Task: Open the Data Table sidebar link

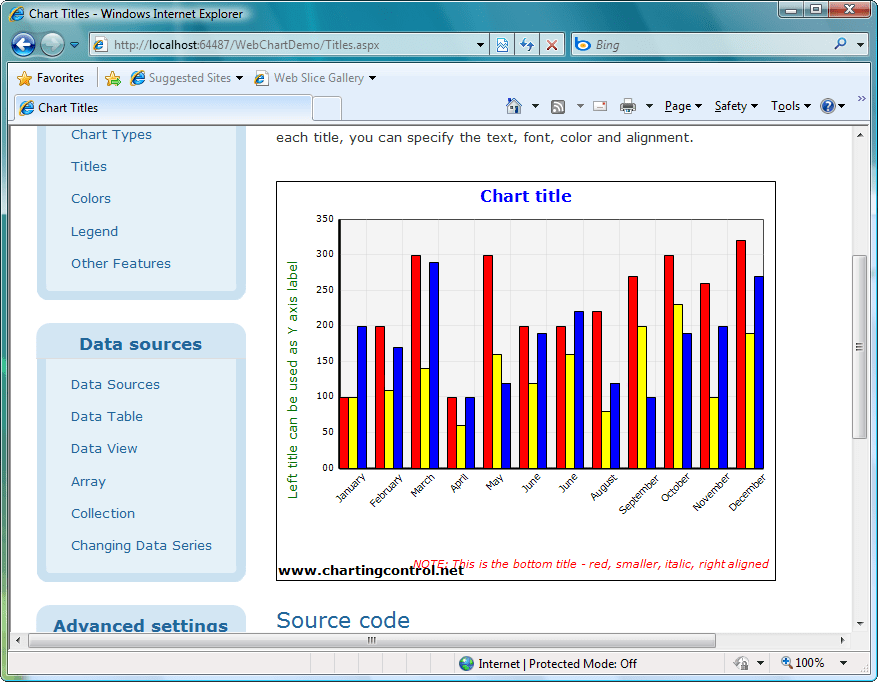Action: [106, 416]
